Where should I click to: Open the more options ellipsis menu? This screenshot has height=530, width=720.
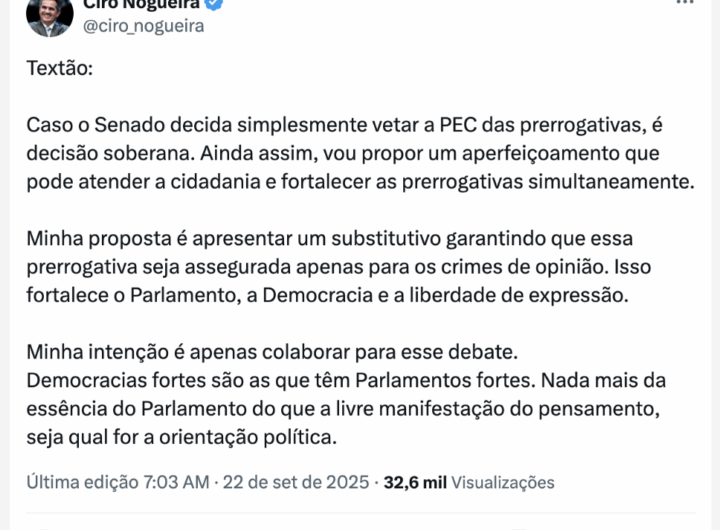(x=685, y=3)
